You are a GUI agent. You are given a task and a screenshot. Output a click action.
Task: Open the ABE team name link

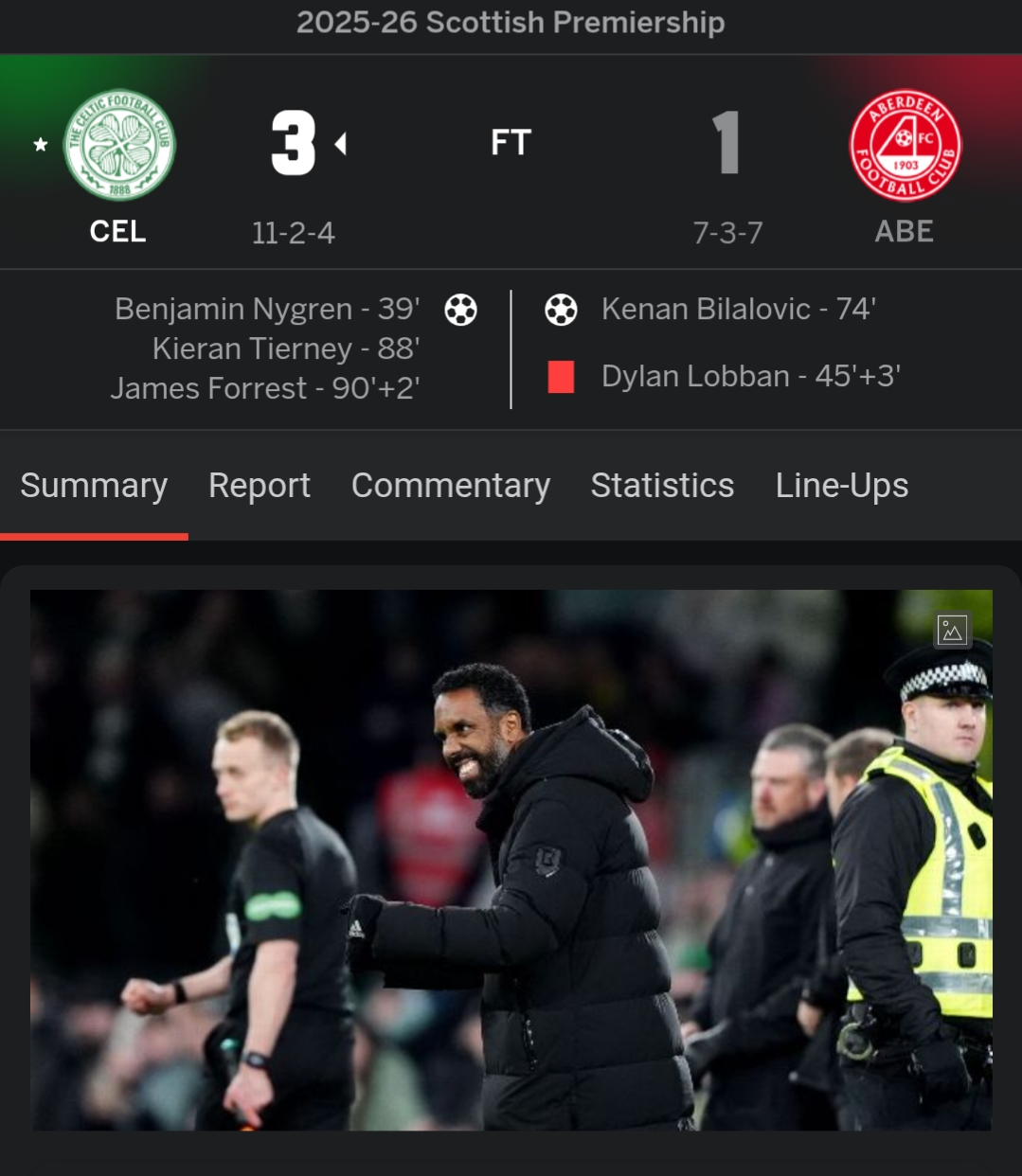coord(905,232)
